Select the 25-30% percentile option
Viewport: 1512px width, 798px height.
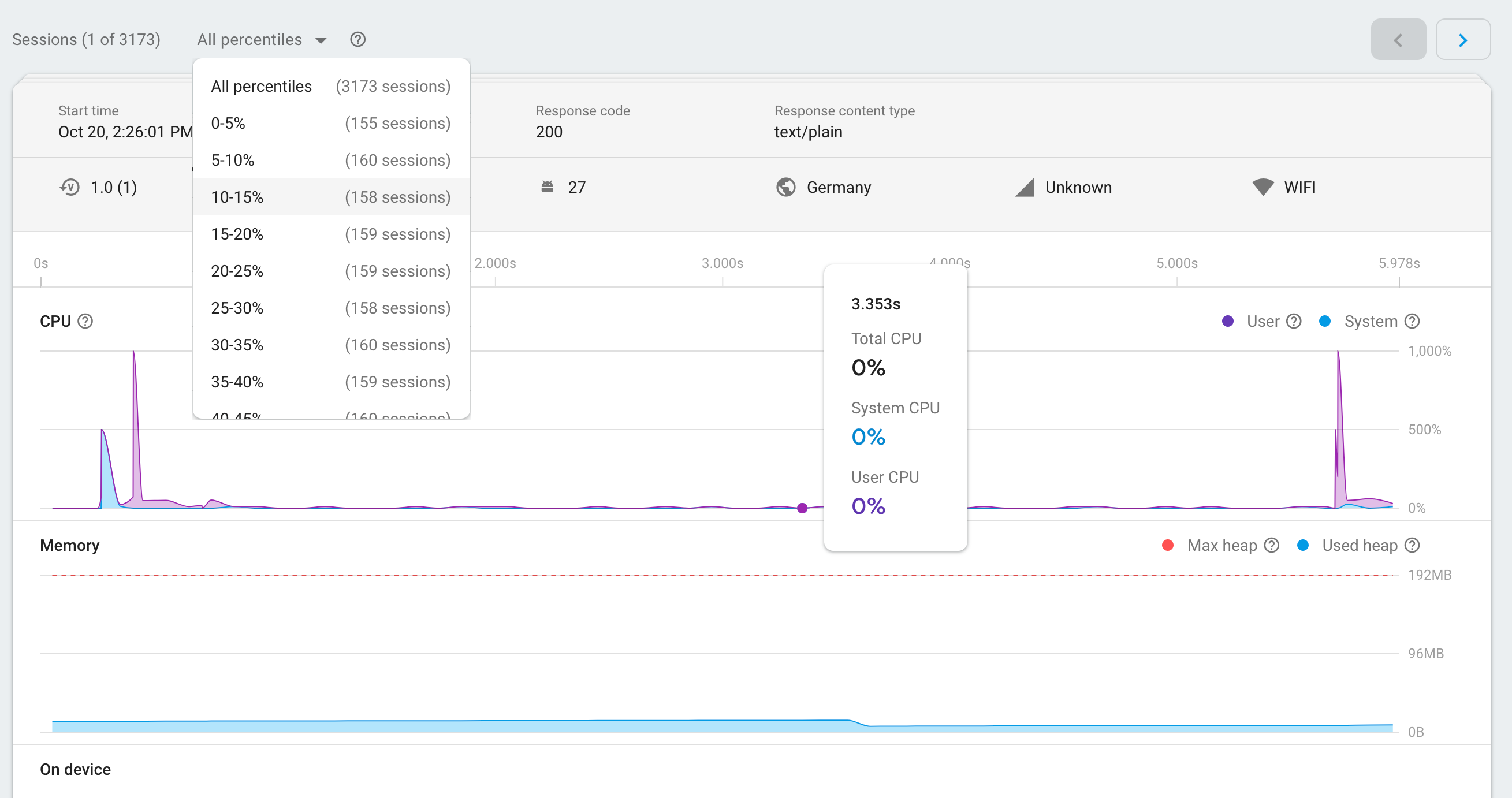point(331,308)
